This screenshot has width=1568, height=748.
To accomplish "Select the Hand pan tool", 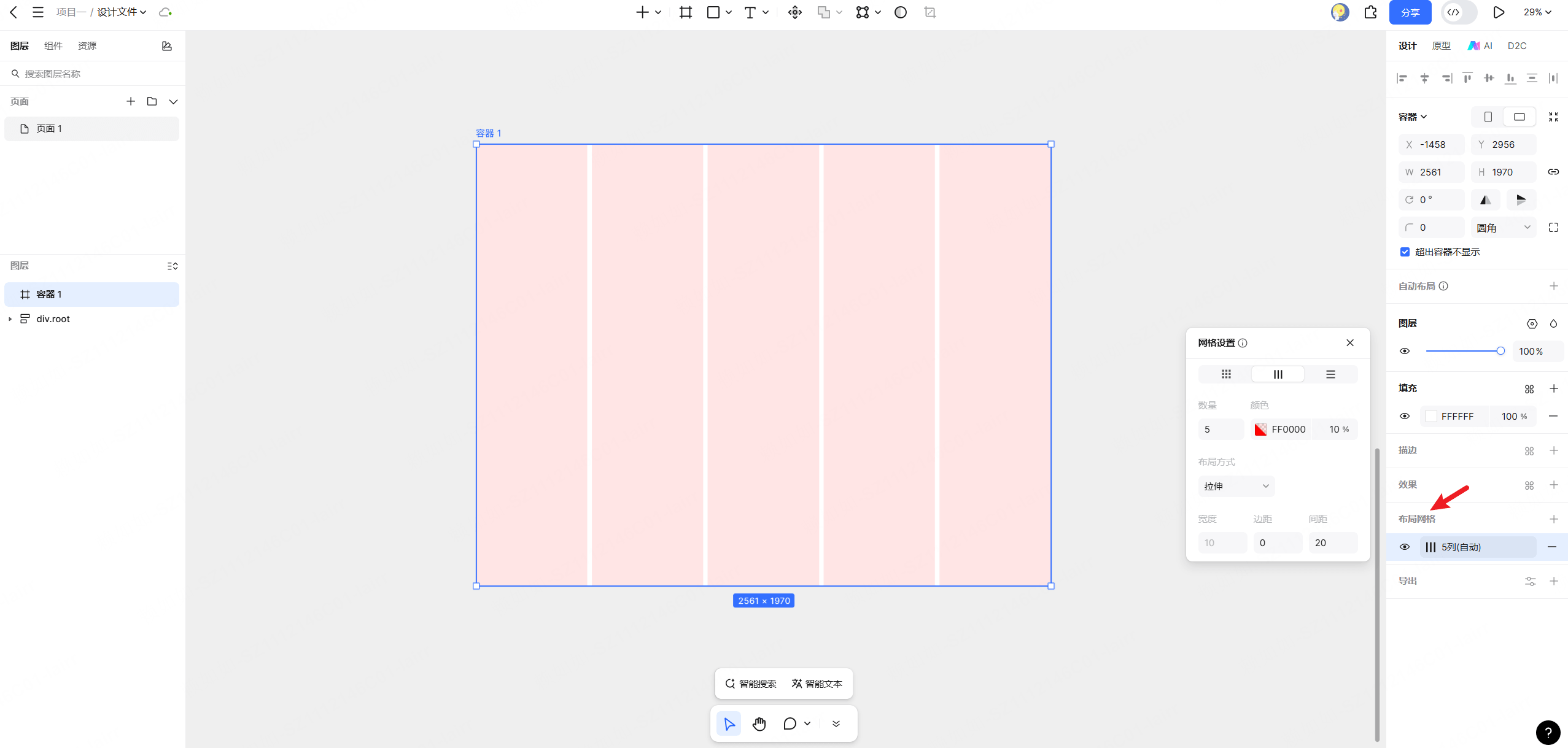I will (759, 723).
